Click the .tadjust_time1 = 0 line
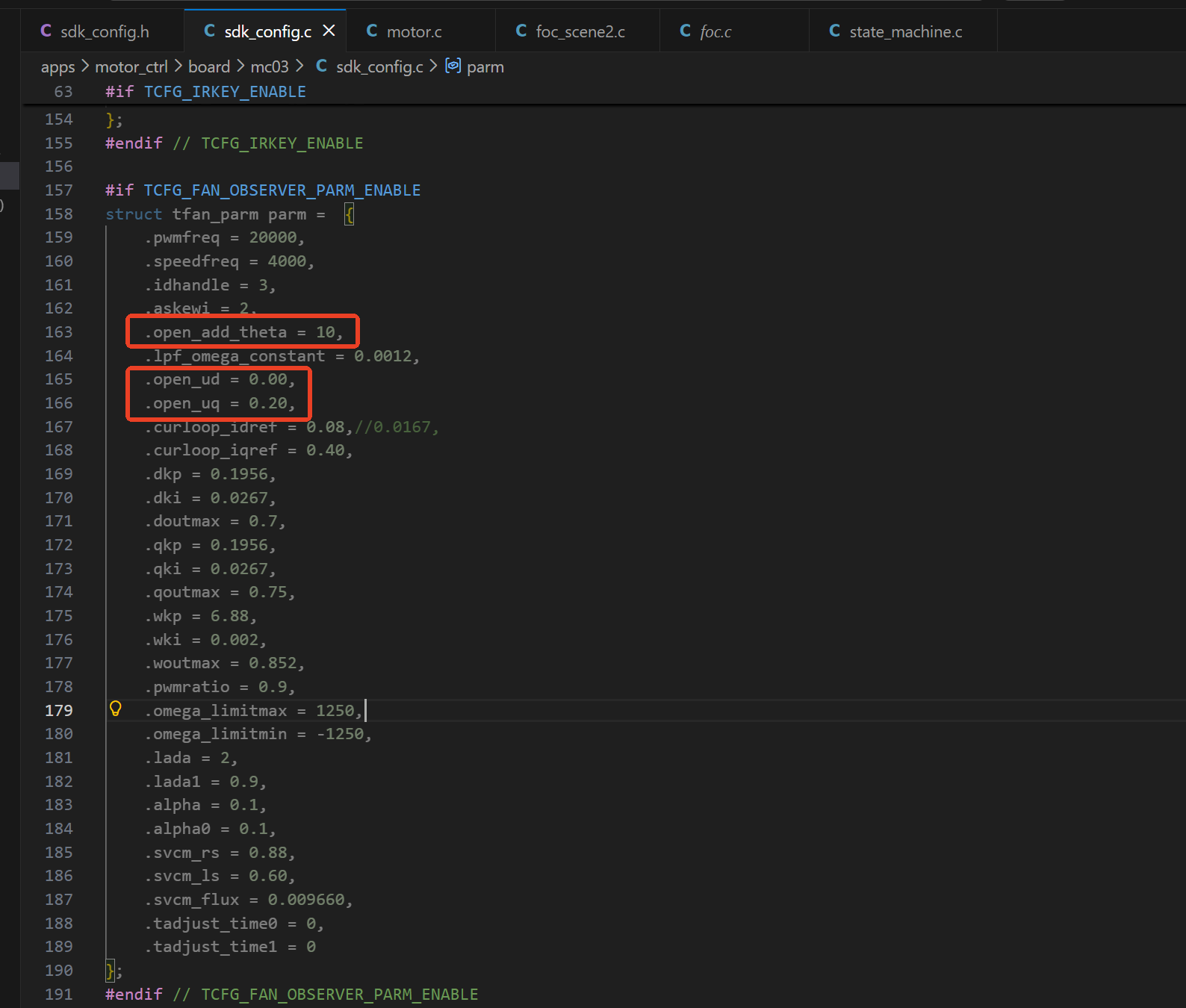The width and height of the screenshot is (1186, 1008). (x=230, y=947)
